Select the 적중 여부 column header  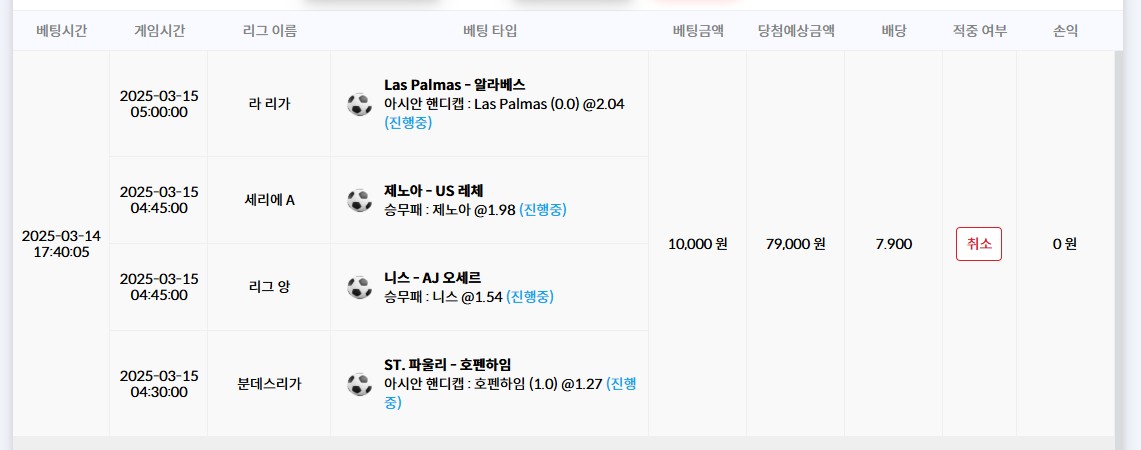(979, 31)
